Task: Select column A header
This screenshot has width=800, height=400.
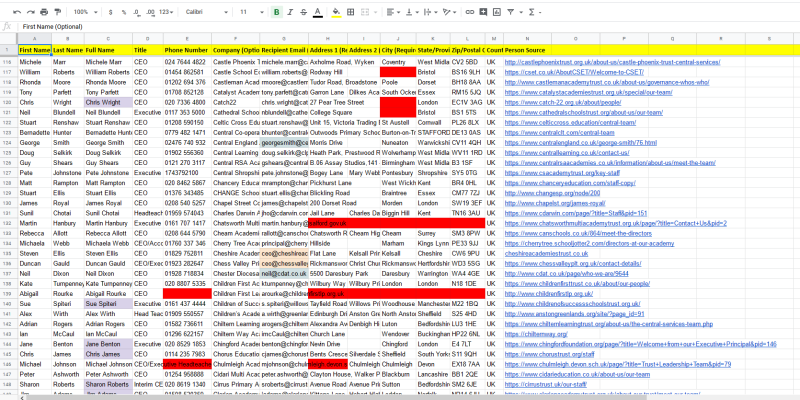Action: point(34,39)
